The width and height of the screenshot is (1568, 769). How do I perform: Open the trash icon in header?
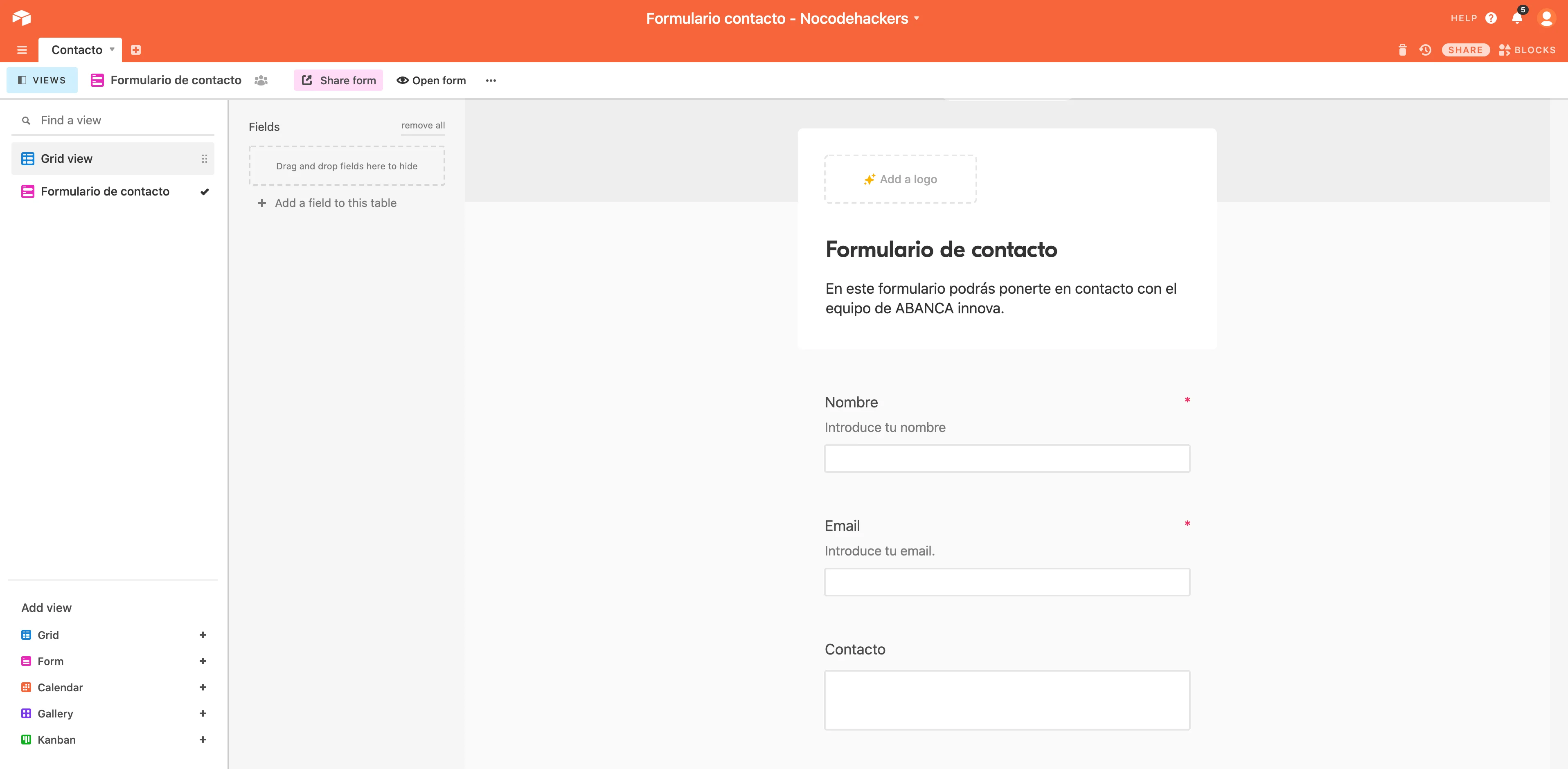coord(1402,50)
